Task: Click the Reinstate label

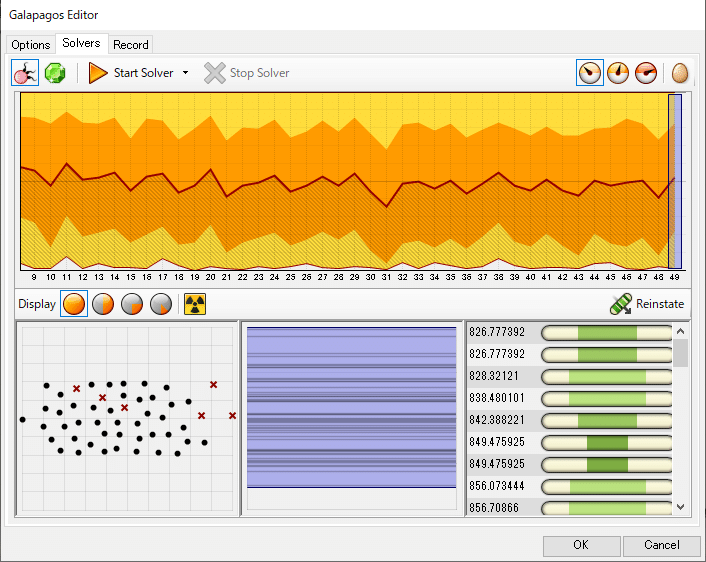Action: [x=660, y=304]
